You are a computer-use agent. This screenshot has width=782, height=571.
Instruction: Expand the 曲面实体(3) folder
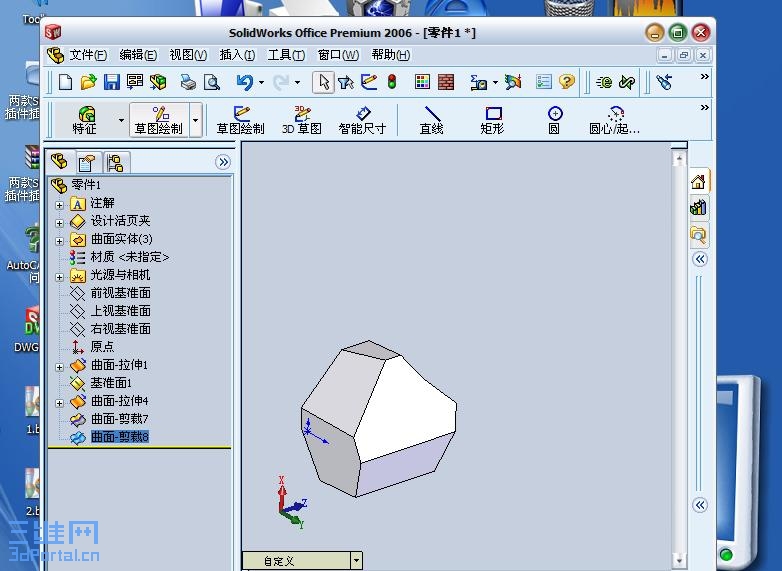pyautogui.click(x=59, y=241)
